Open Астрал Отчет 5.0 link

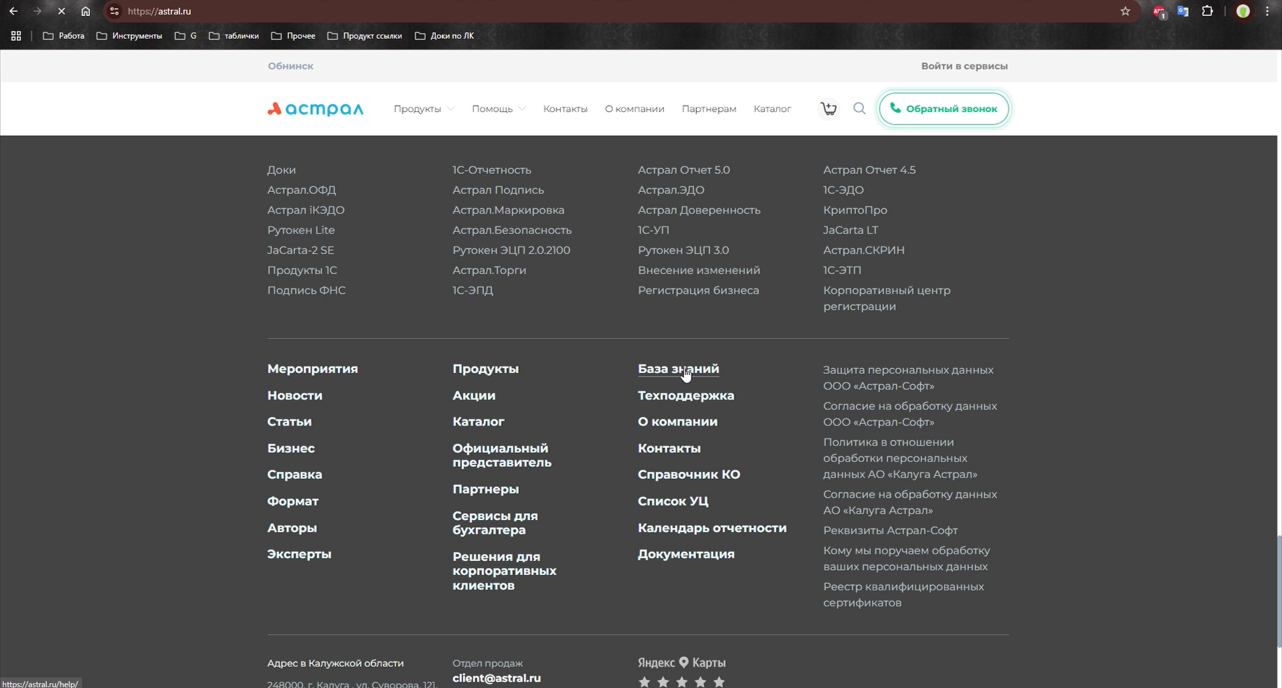point(684,170)
